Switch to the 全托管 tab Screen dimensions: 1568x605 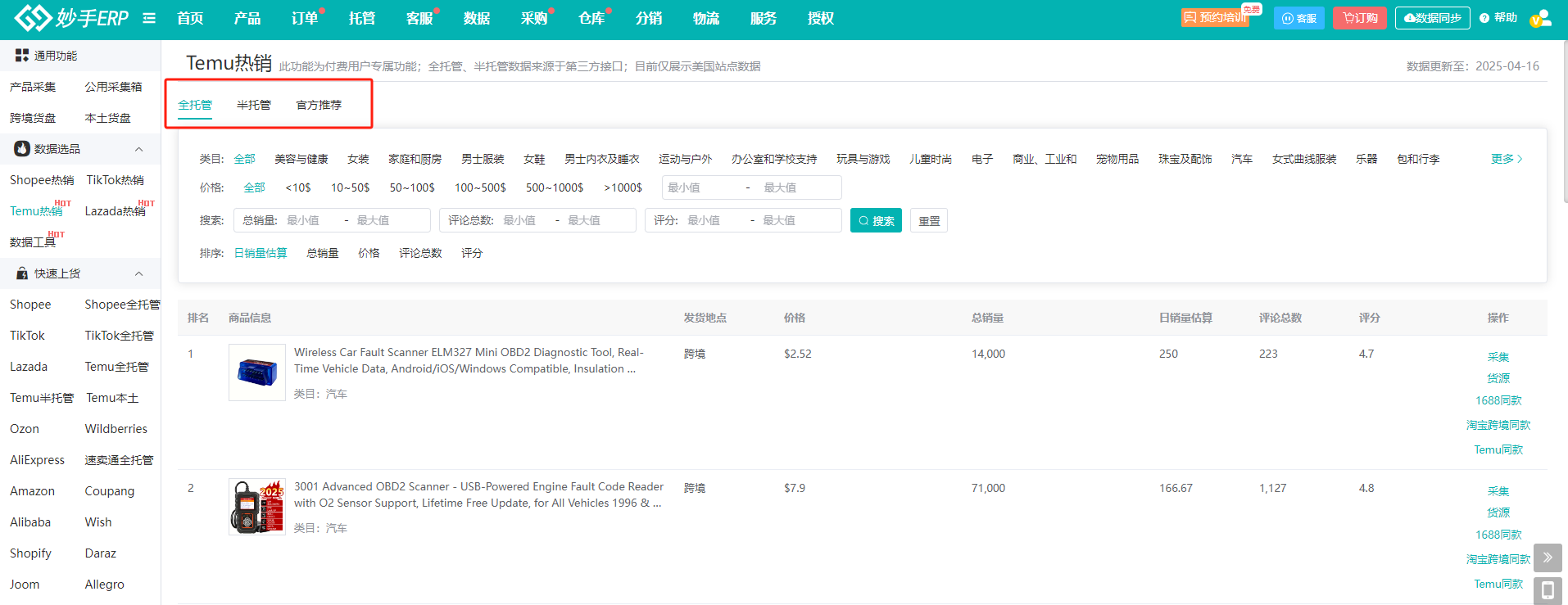195,105
